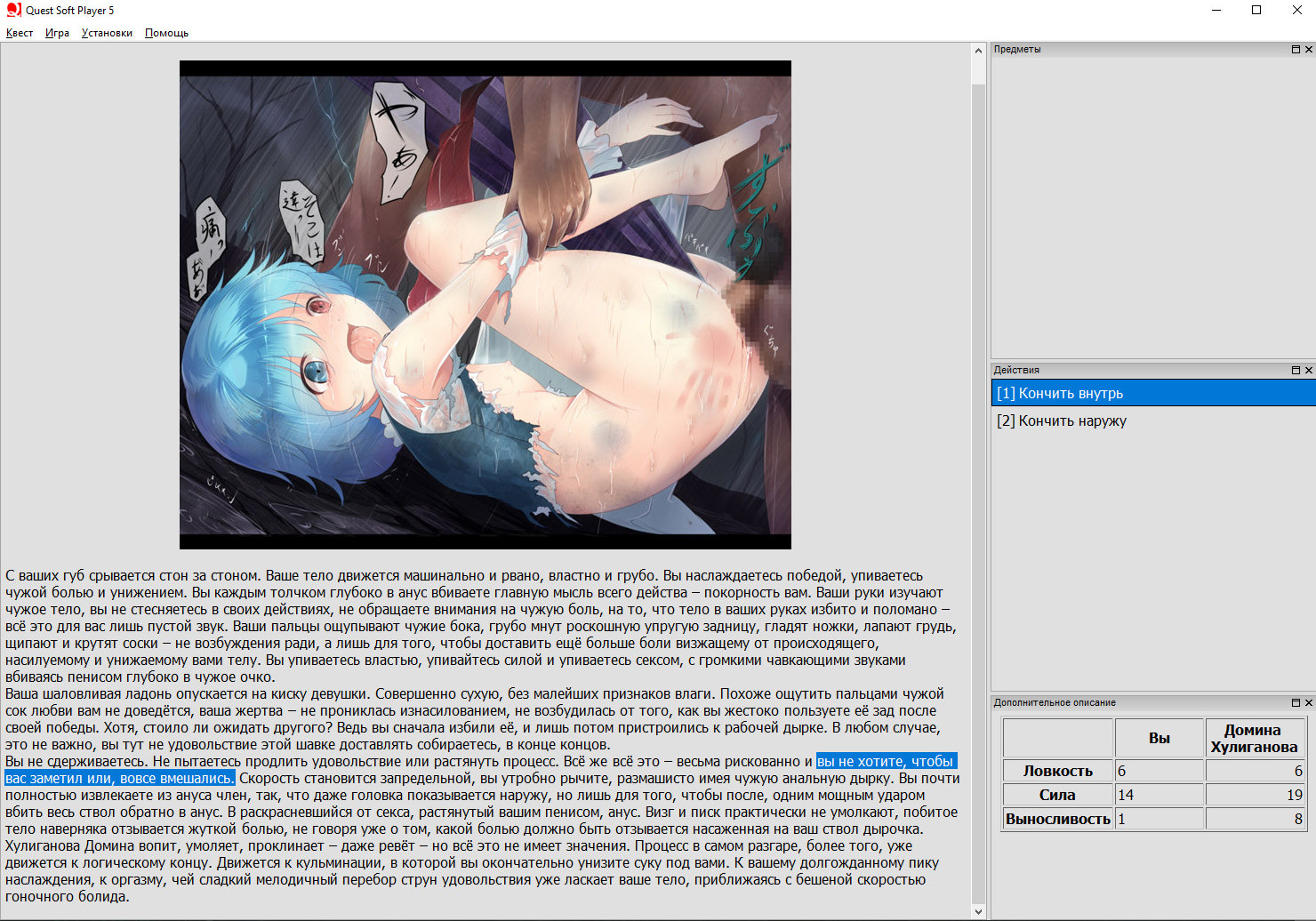Click the Сила value 19 cell

[1256, 795]
